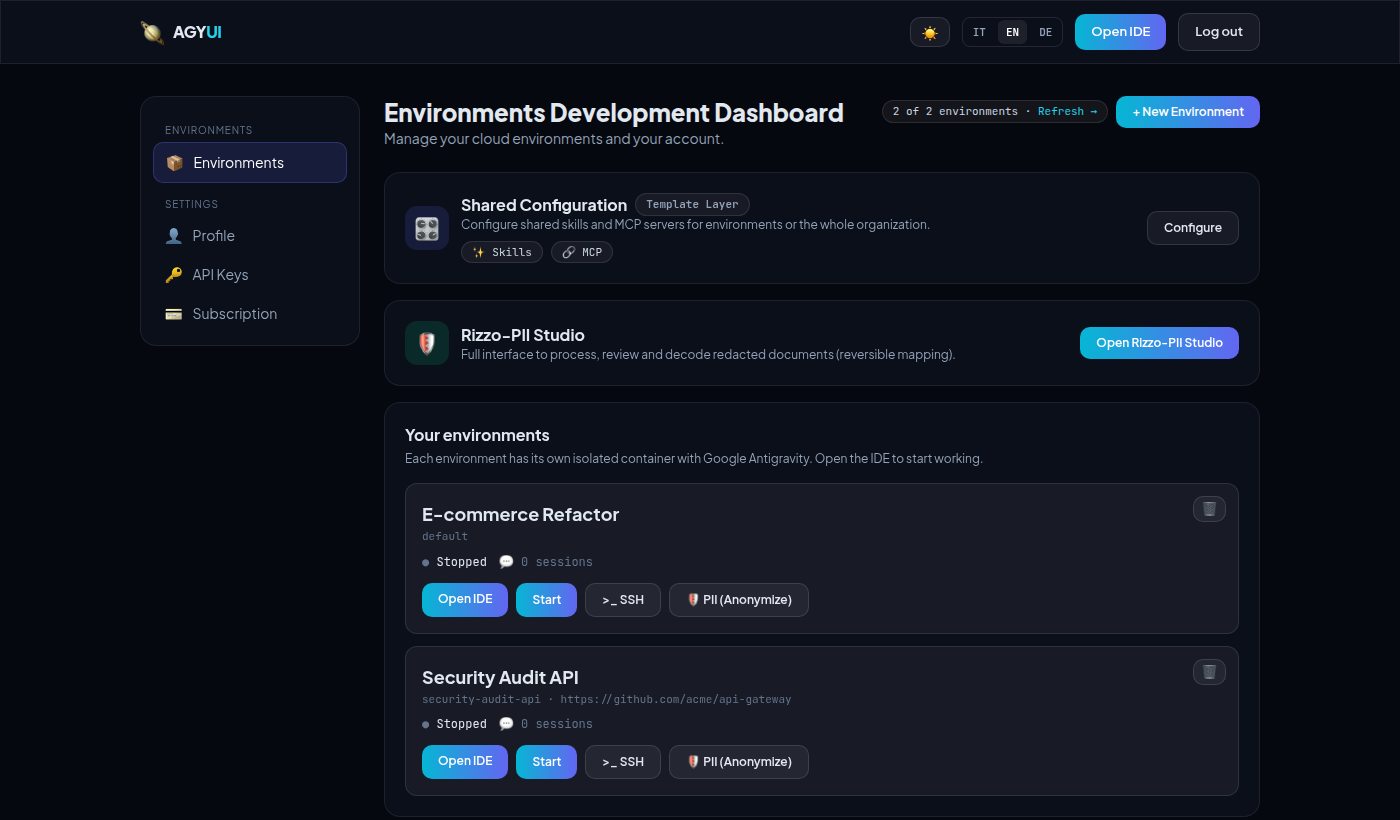Anonymize PII for E-commerce Refactor

tap(739, 600)
